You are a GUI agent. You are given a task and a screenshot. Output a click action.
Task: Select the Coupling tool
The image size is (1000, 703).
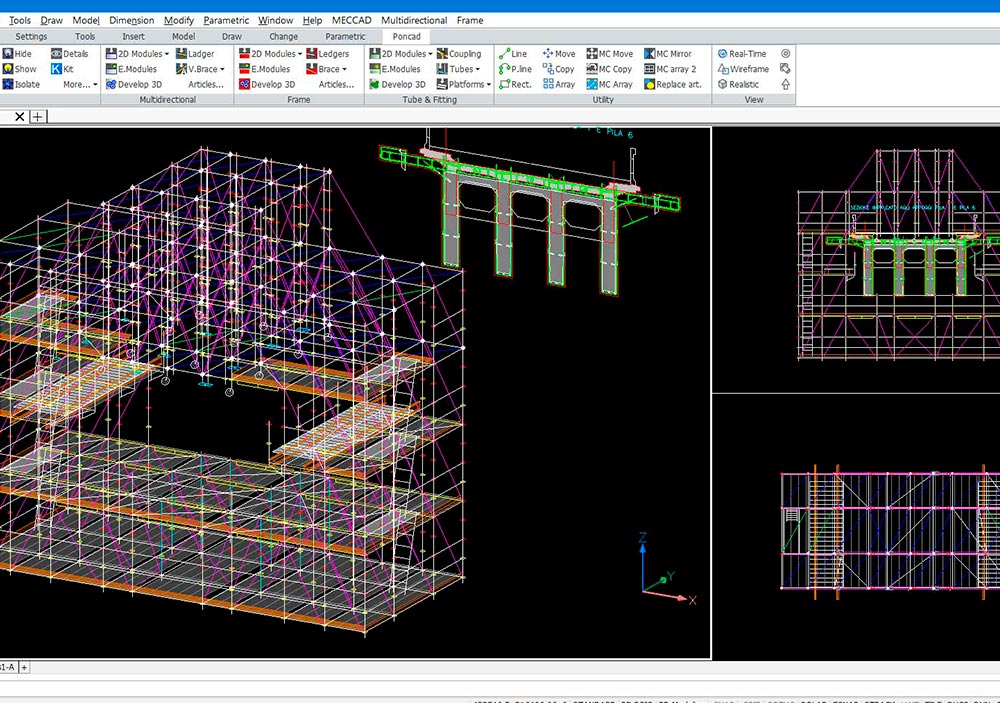point(459,54)
